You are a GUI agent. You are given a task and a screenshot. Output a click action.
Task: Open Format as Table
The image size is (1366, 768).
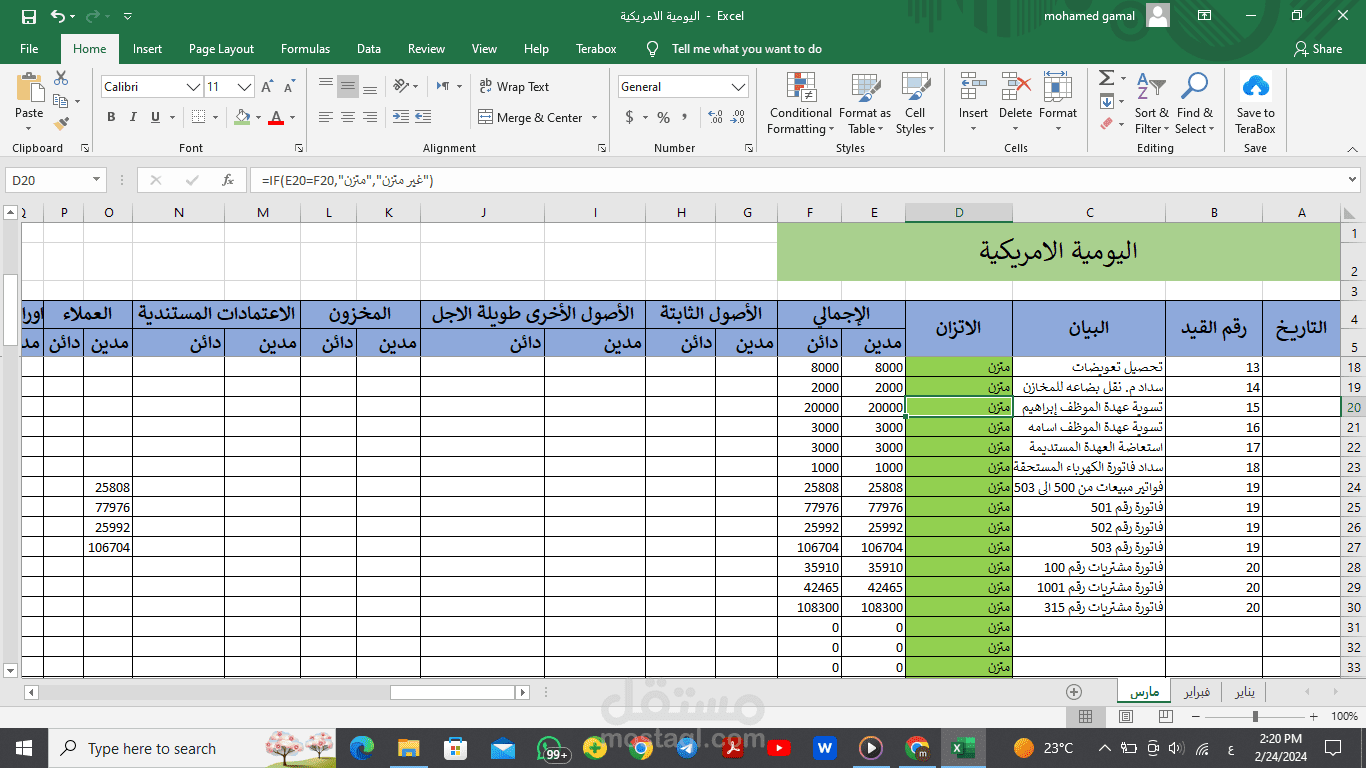[x=864, y=103]
